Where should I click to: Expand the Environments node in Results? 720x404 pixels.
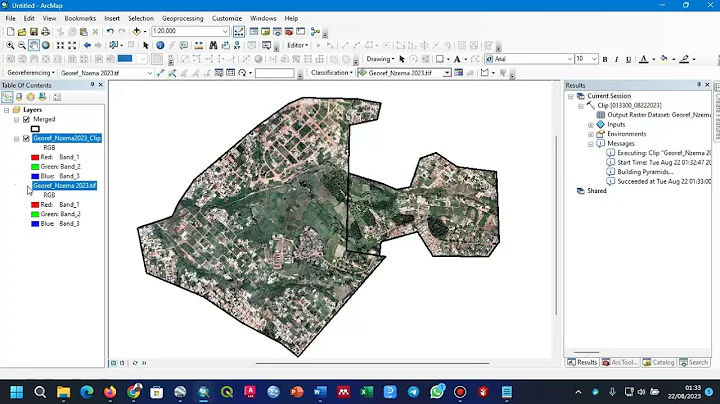point(591,135)
